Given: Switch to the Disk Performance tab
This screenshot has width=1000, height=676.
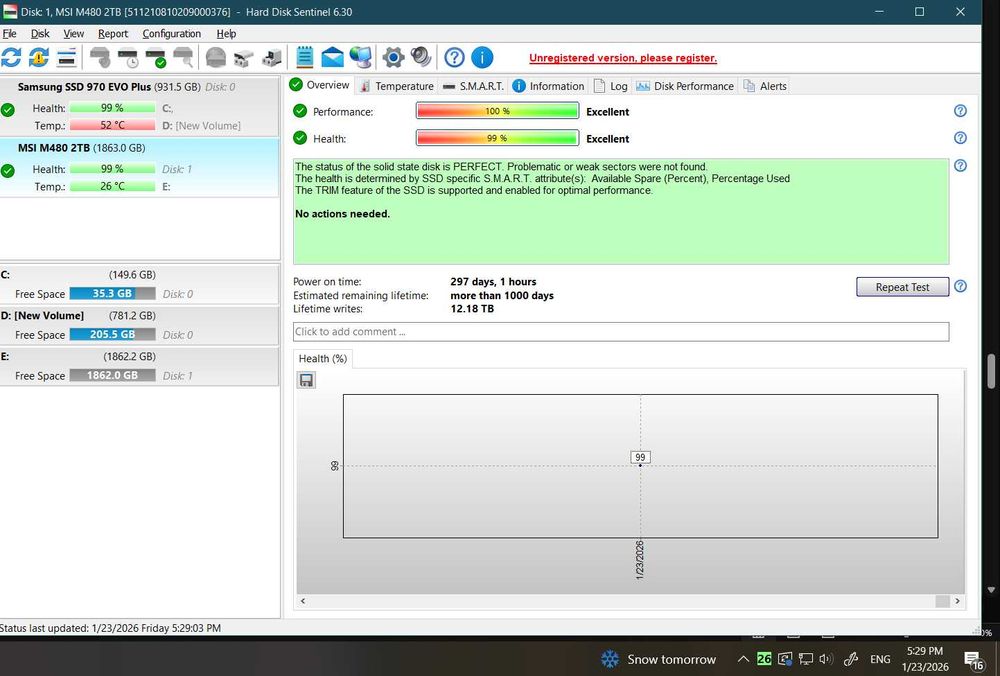Looking at the screenshot, I should (685, 86).
